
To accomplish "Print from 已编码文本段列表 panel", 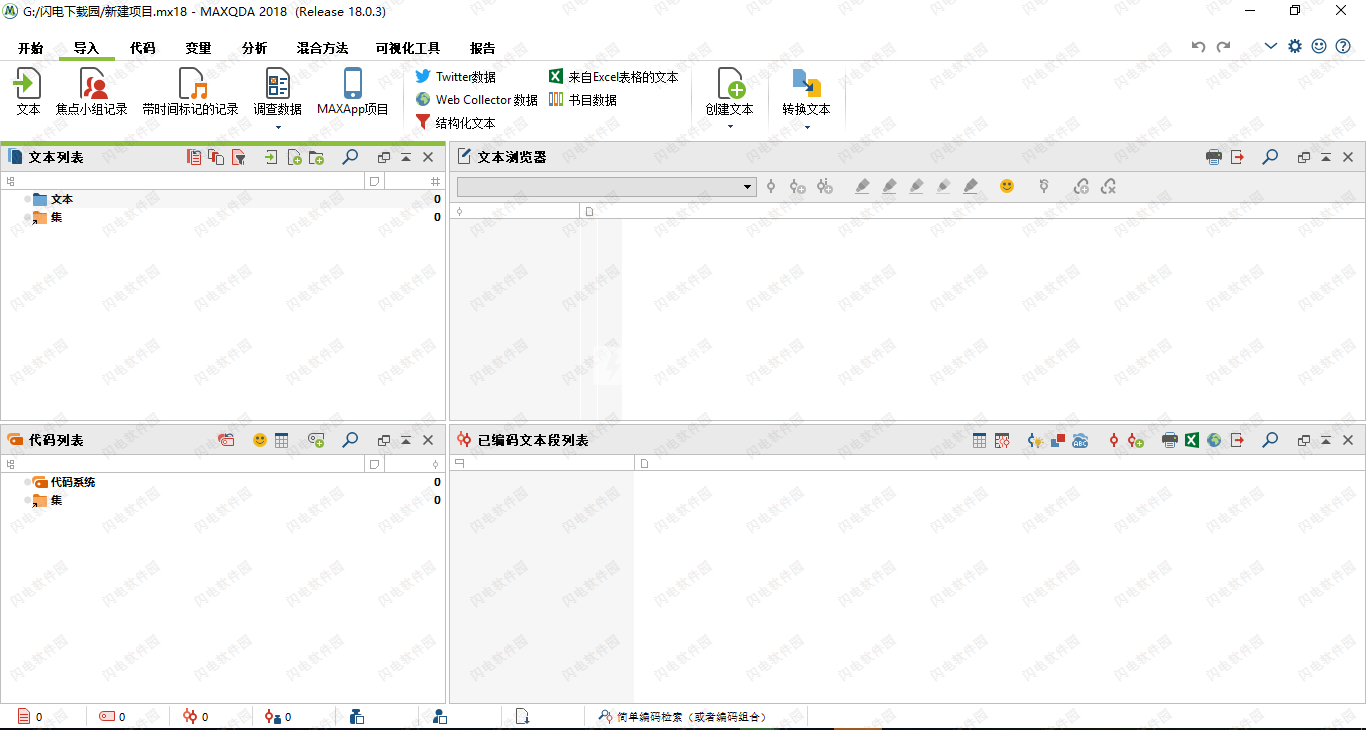I will (x=1169, y=440).
